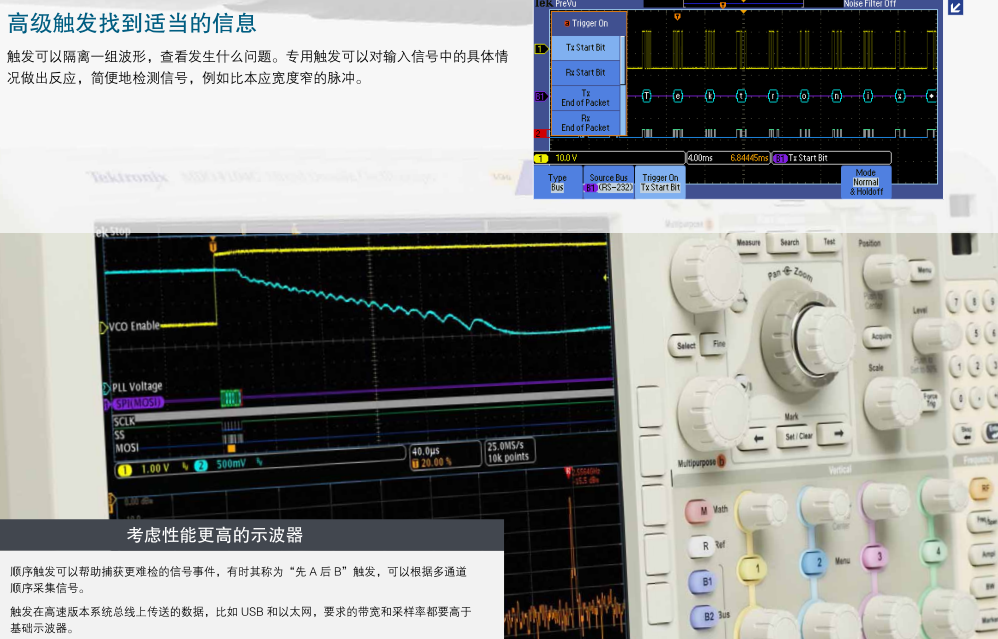Toggle the blue channel 2 button
Screen dimensions: 998x639
point(817,563)
